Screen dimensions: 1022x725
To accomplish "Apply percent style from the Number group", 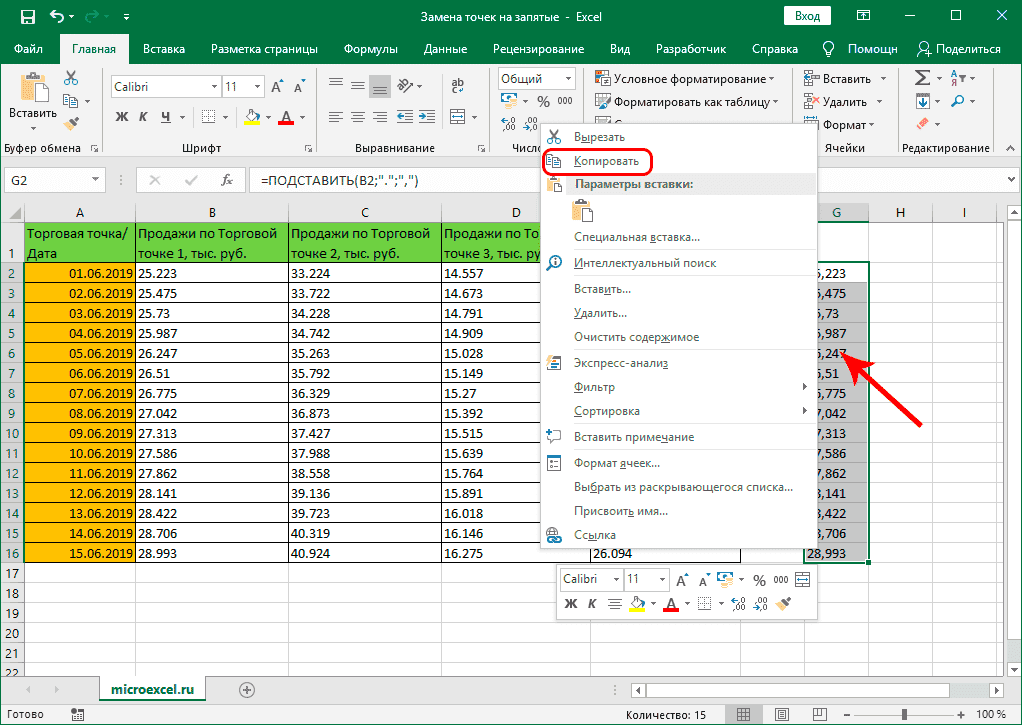I will coord(544,102).
